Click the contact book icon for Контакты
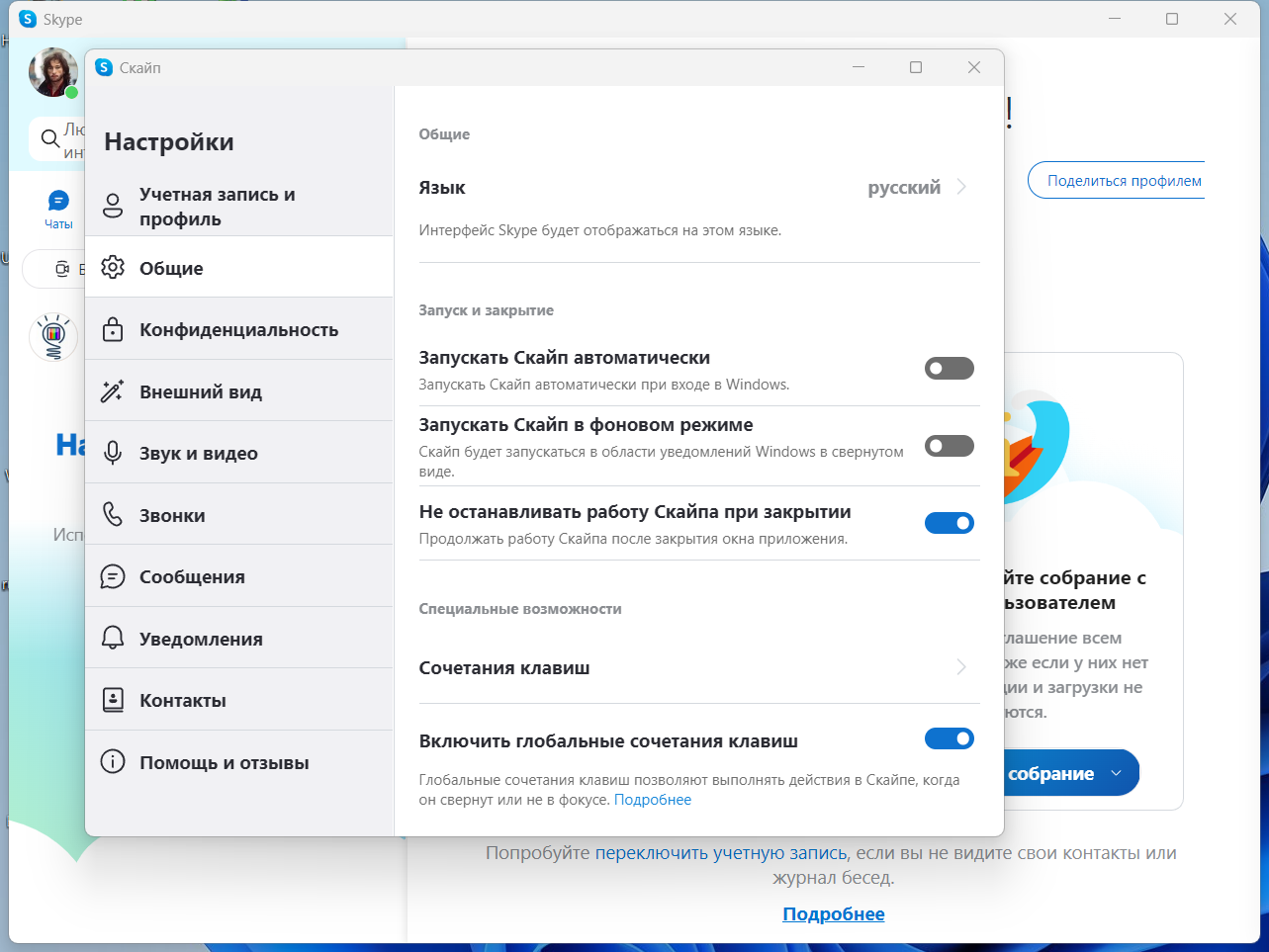1269x952 pixels. [113, 700]
